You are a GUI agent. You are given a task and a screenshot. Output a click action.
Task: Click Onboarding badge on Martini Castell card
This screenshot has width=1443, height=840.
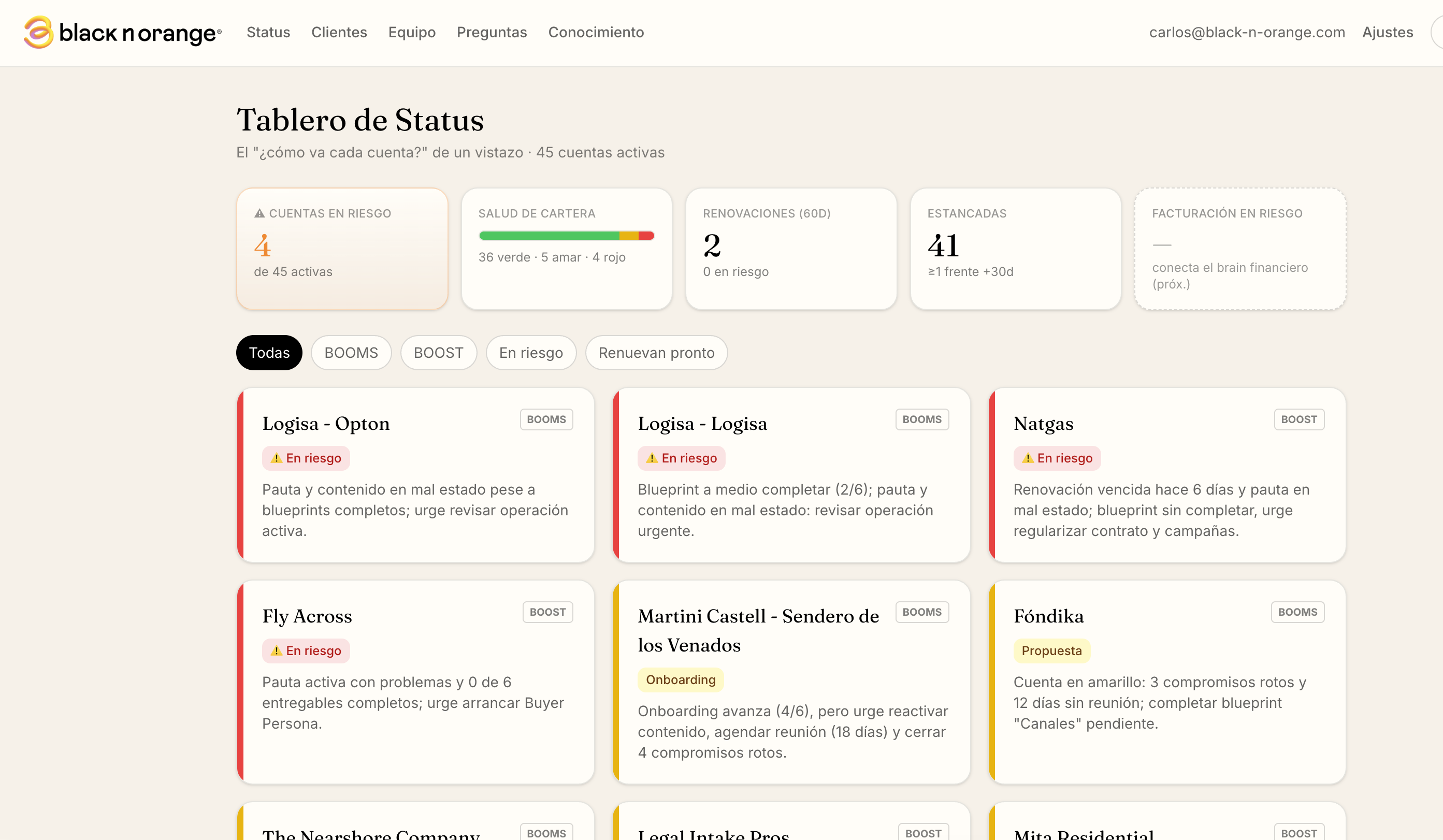tap(681, 679)
